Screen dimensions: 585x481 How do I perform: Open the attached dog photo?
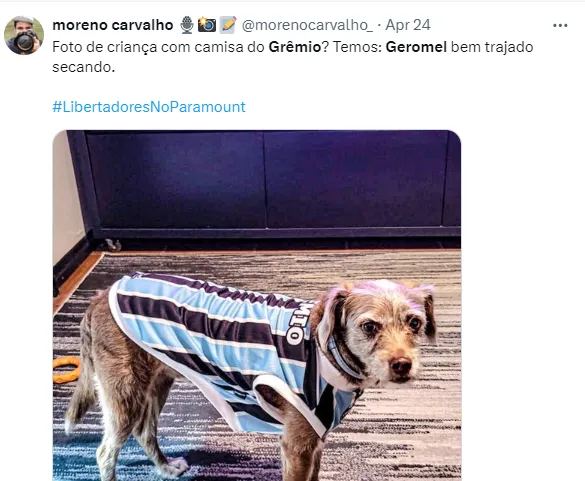point(257,305)
